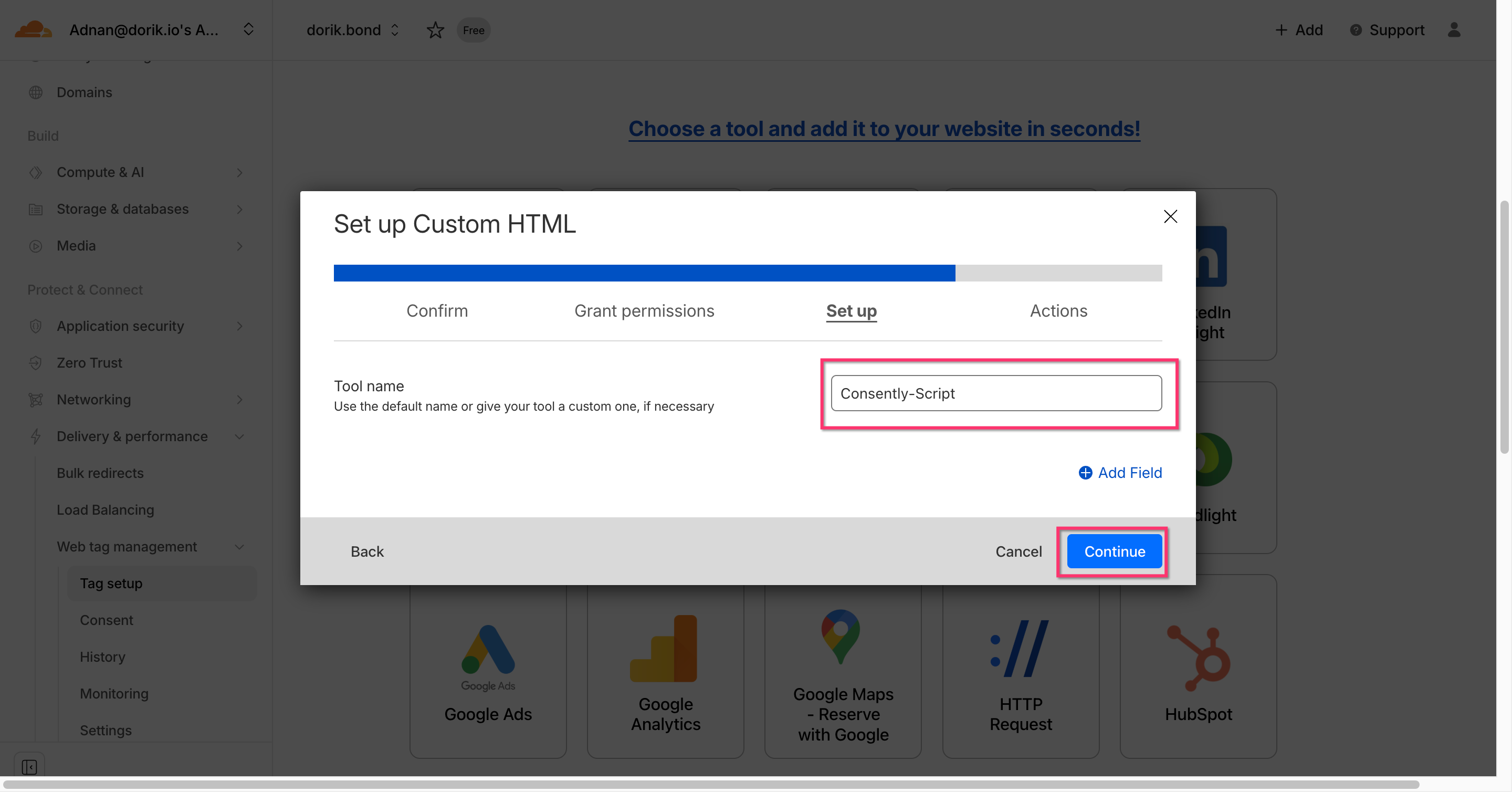Close the Set up Custom HTML dialog

pos(1170,216)
